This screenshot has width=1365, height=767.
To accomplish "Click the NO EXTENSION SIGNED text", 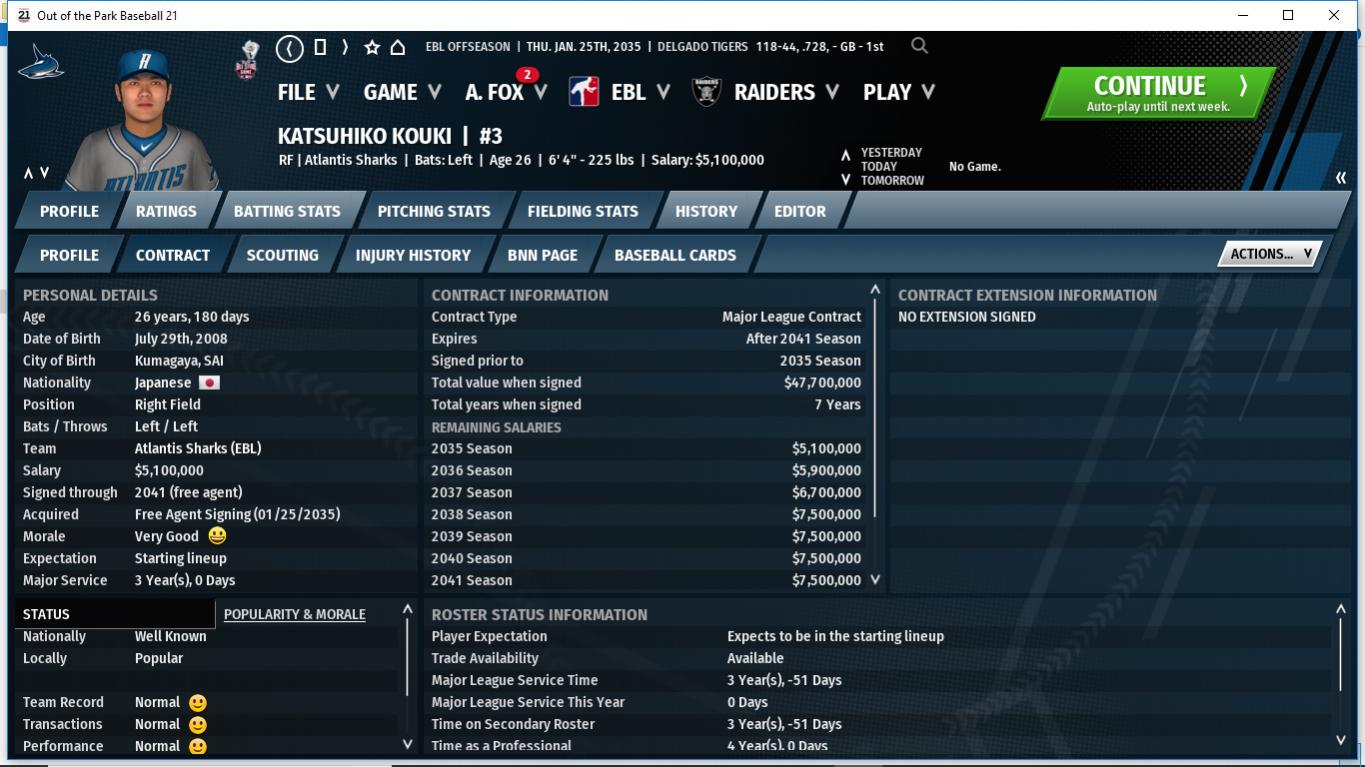I will [967, 316].
